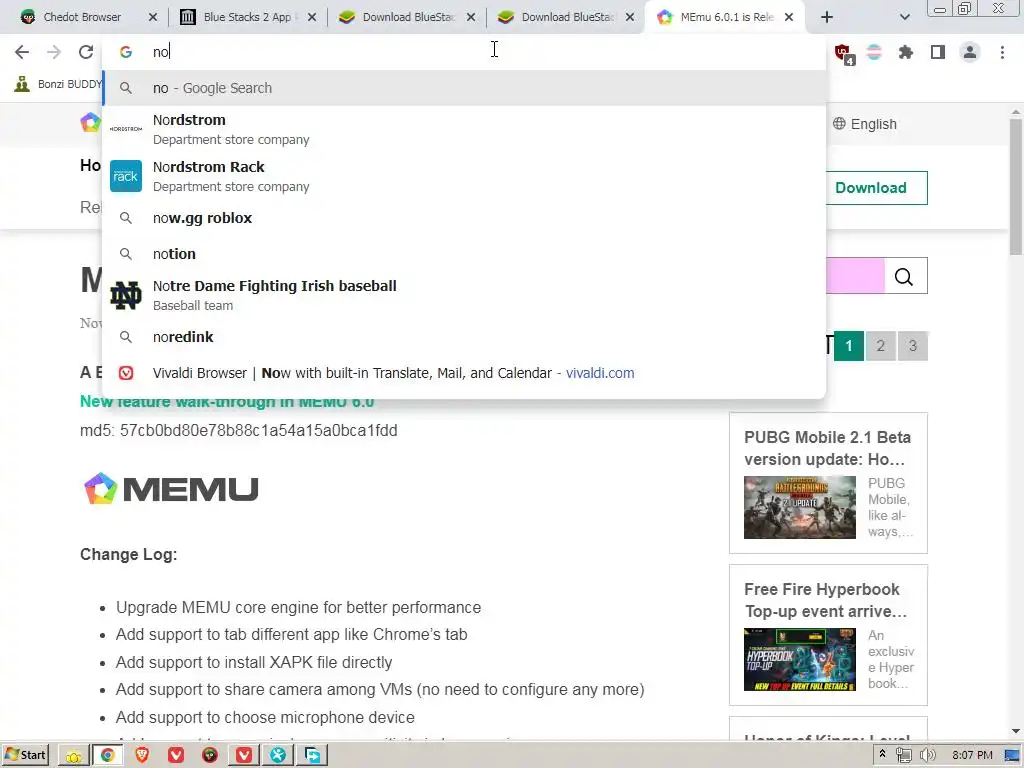Open the Chrome three-dot menu
The image size is (1024, 768).
[x=1002, y=52]
